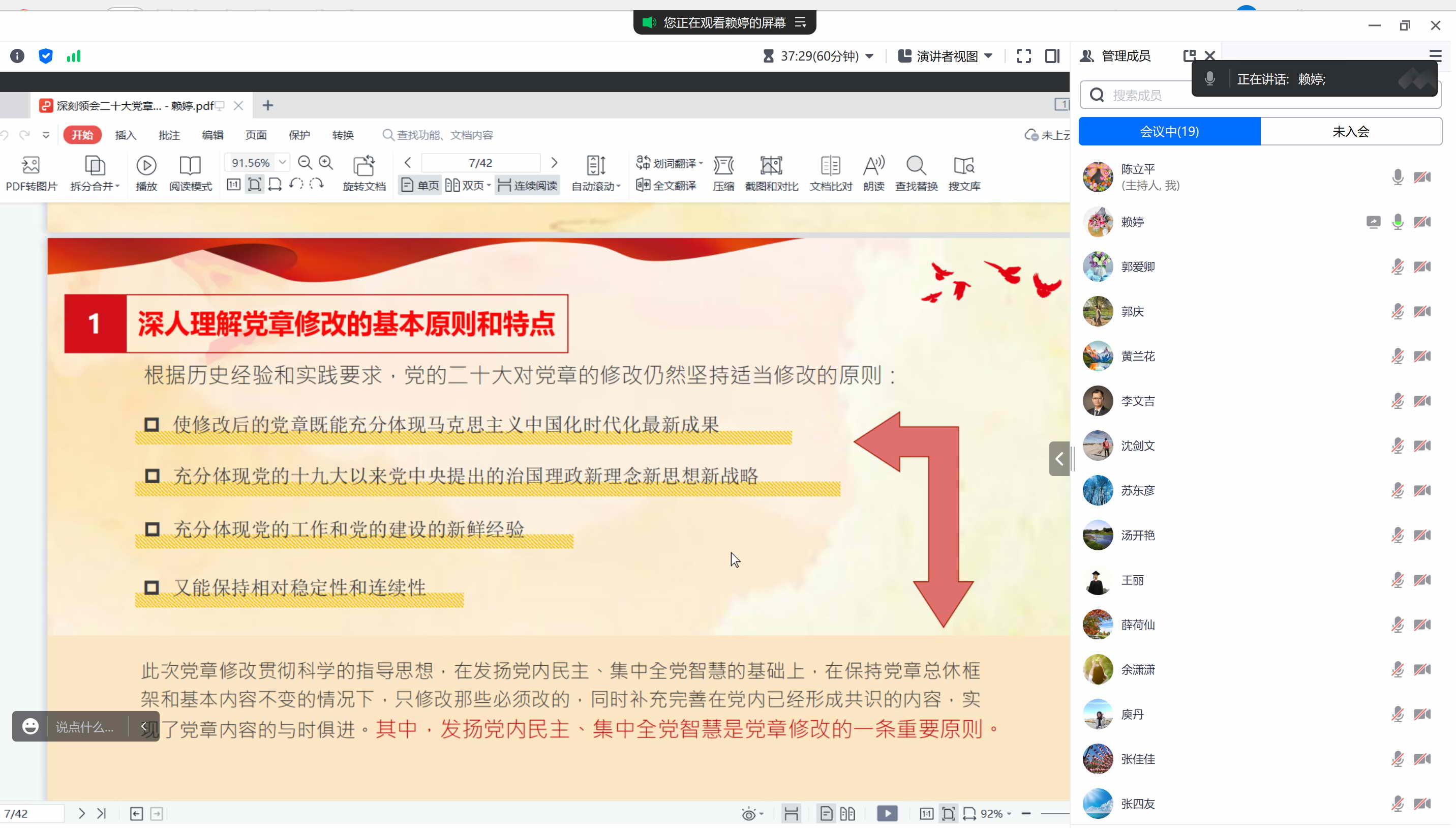
Task: Go to next page arrow beside 7/42
Action: (554, 163)
